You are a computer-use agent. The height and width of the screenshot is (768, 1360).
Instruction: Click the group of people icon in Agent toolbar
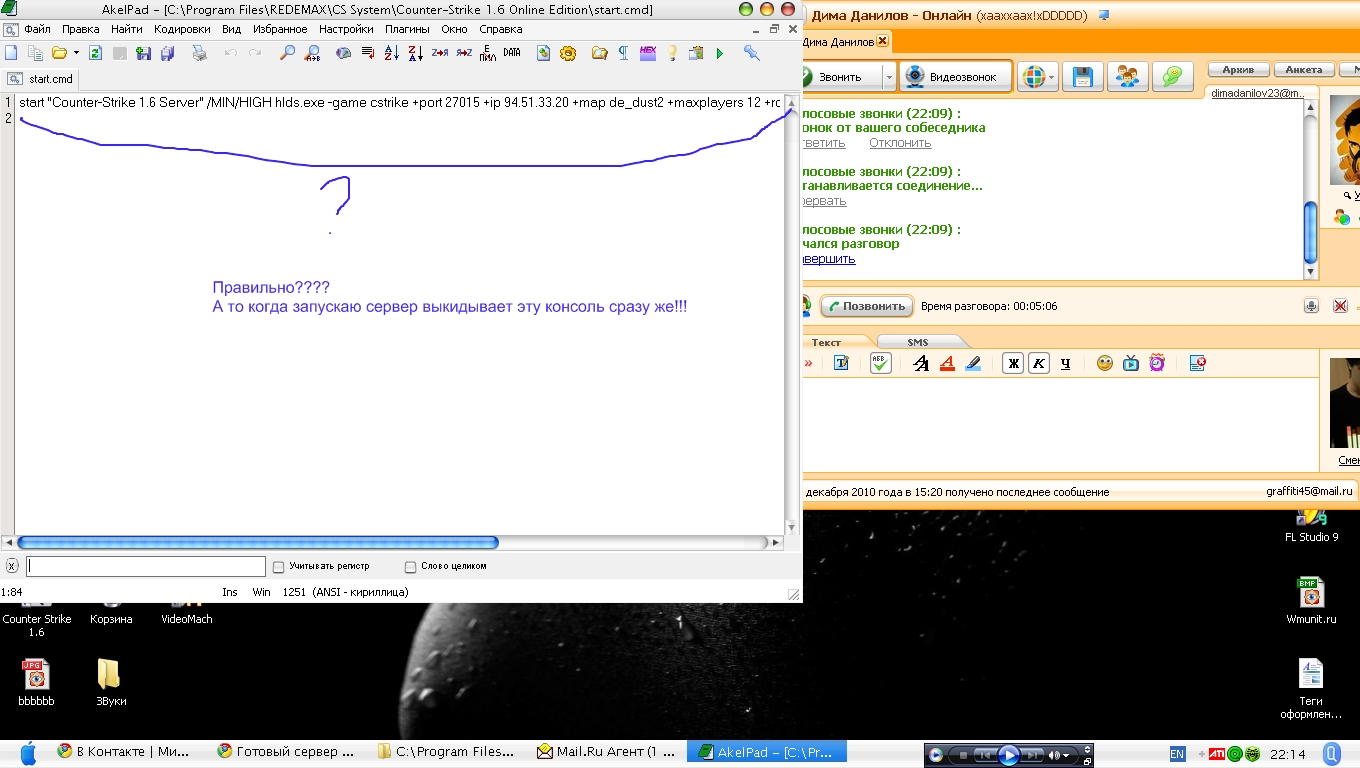[1127, 77]
